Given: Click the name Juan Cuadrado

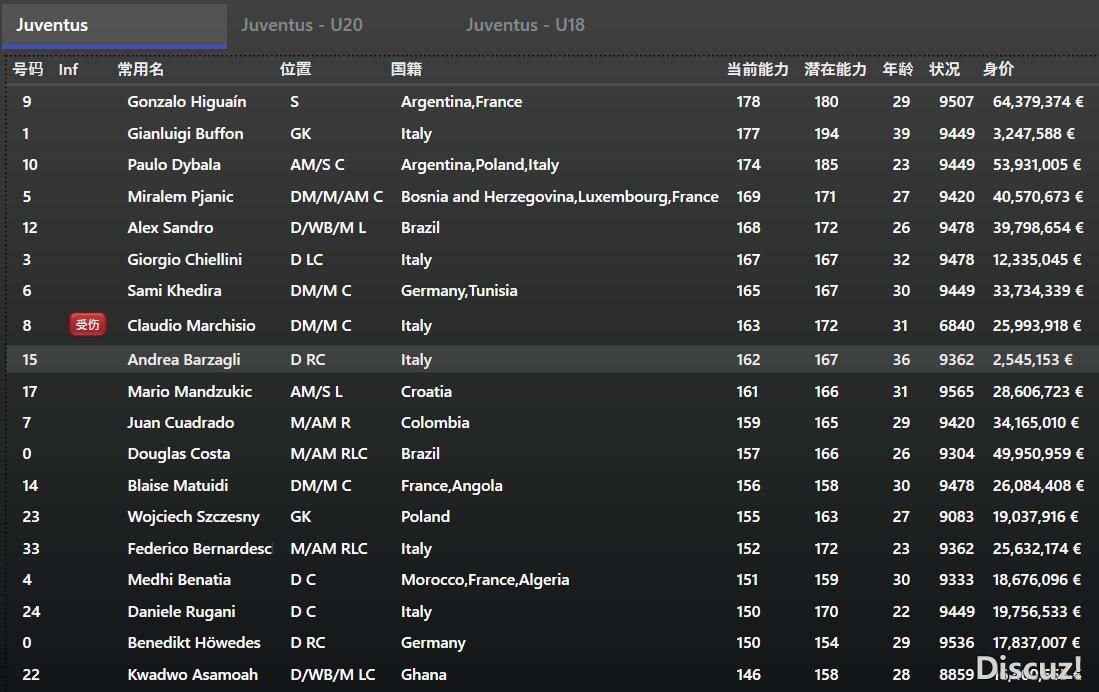Looking at the screenshot, I should 181,423.
